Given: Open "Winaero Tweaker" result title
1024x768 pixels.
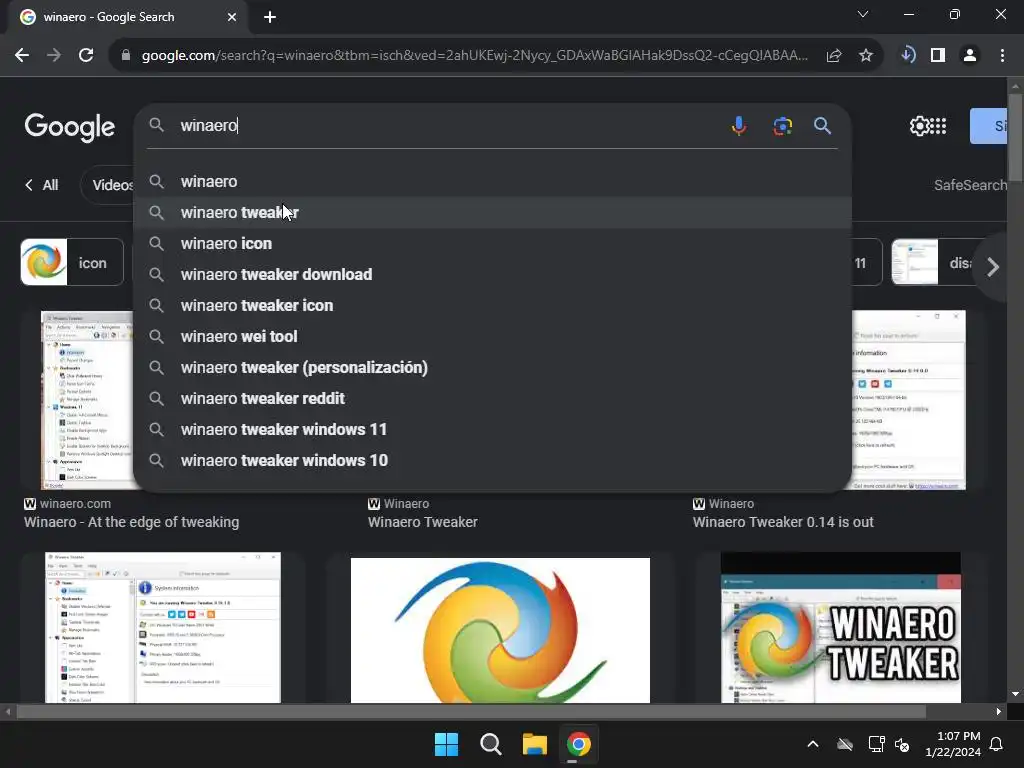Looking at the screenshot, I should pos(423,522).
